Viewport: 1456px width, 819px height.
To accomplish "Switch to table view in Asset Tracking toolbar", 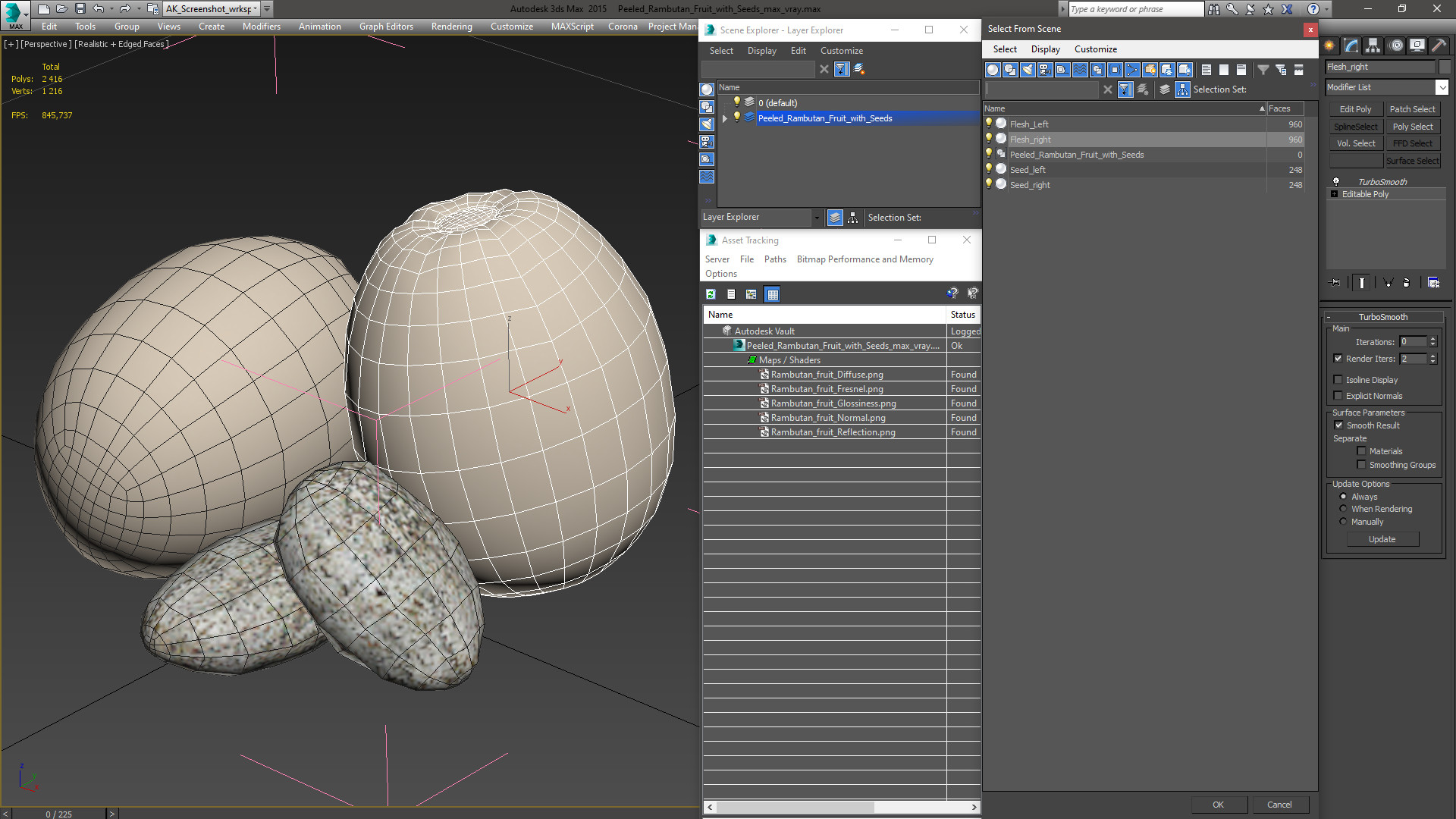I will (772, 294).
